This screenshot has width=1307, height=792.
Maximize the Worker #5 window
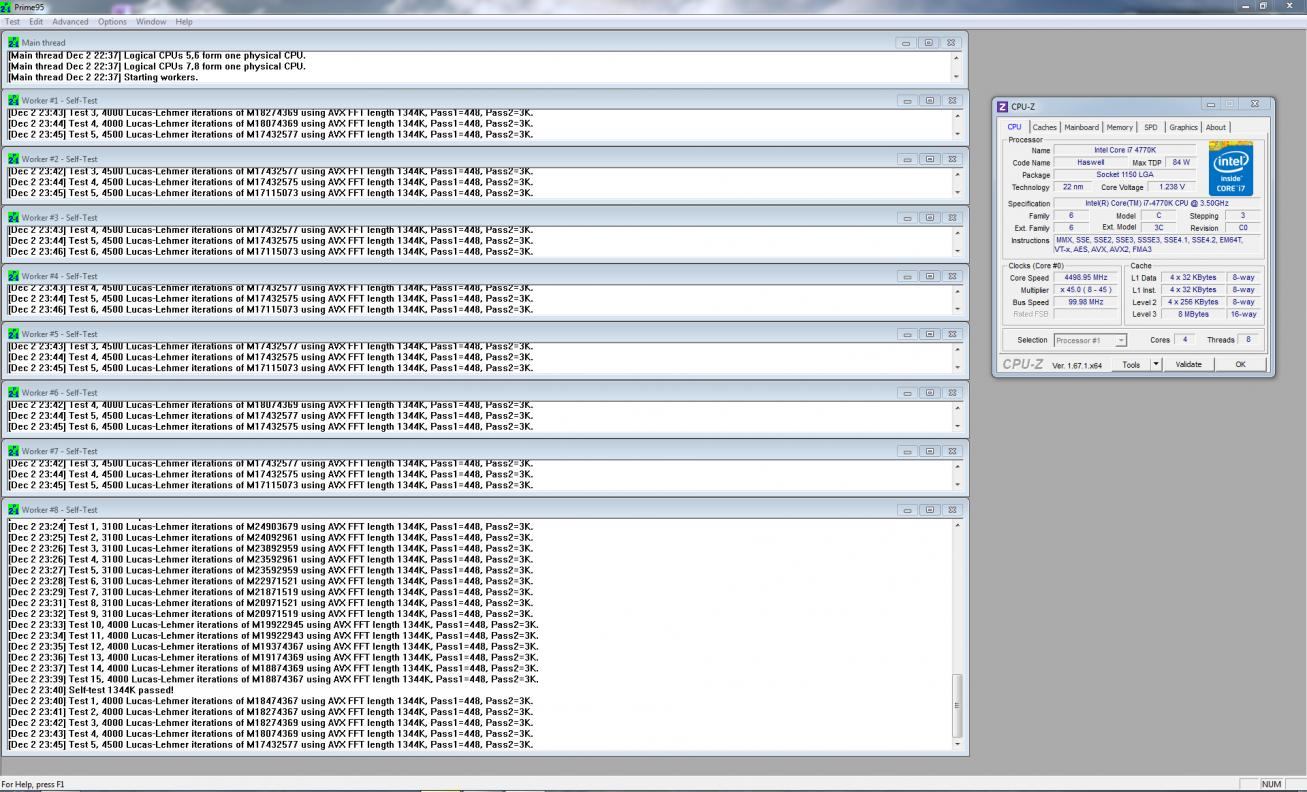[x=929, y=334]
